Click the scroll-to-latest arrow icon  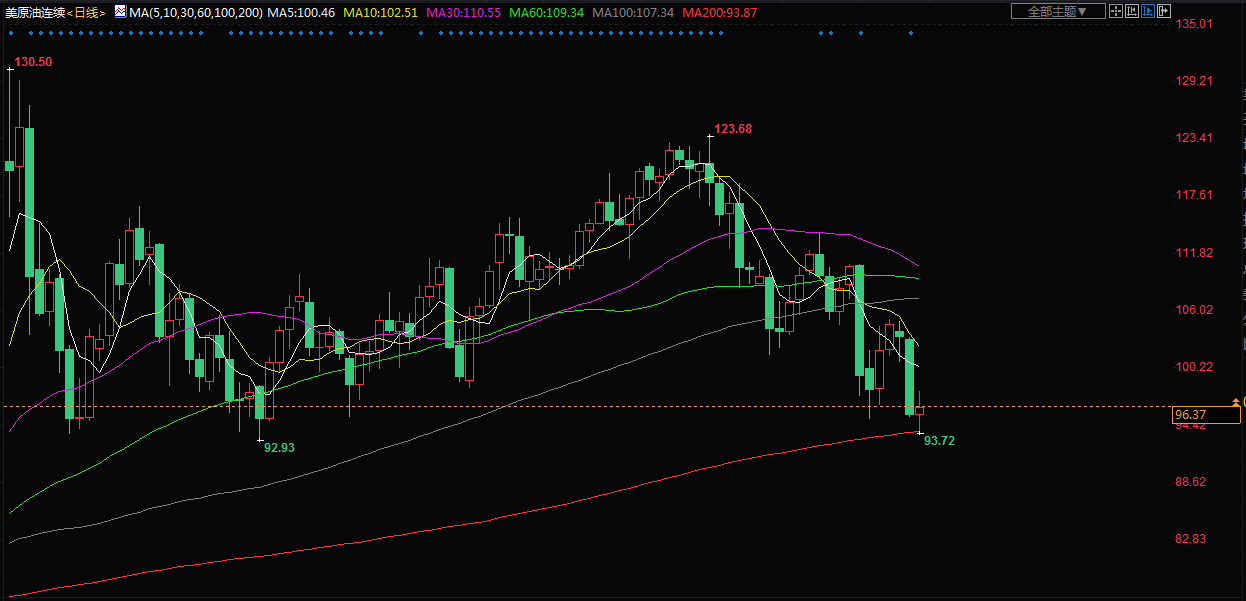click(1165, 11)
